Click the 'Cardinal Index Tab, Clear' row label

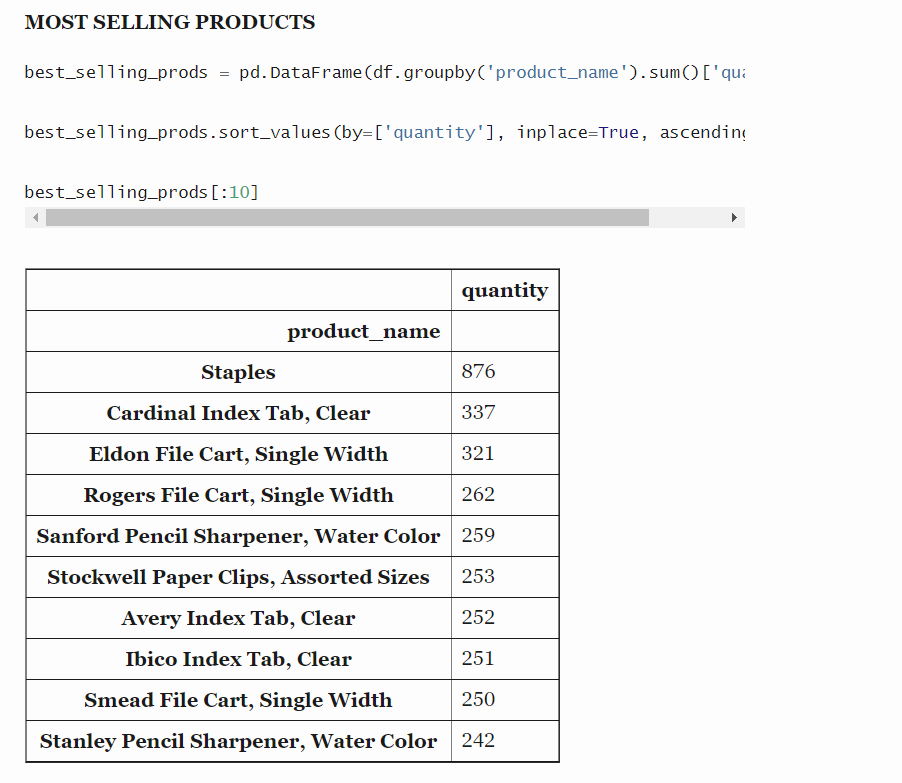[238, 414]
